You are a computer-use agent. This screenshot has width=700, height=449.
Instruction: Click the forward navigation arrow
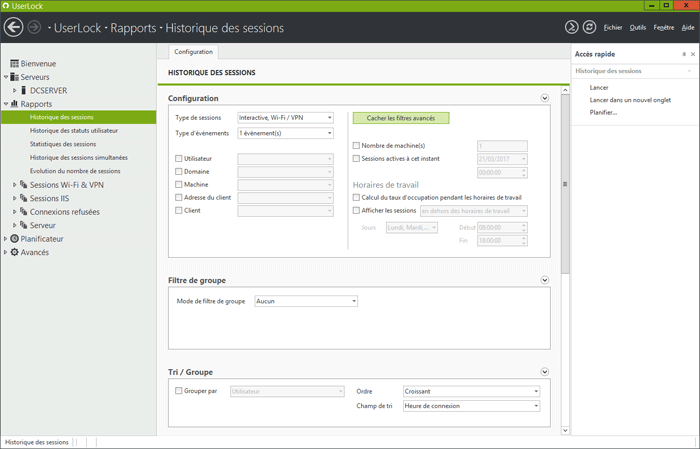tap(34, 27)
